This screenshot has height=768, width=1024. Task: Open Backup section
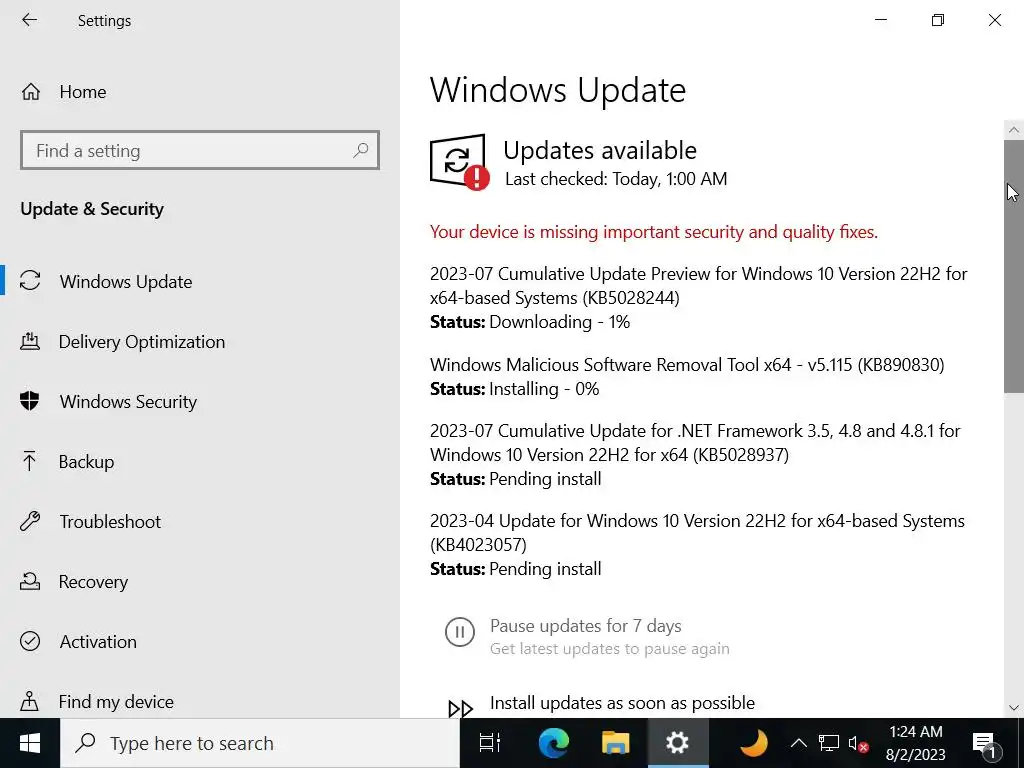(200, 461)
